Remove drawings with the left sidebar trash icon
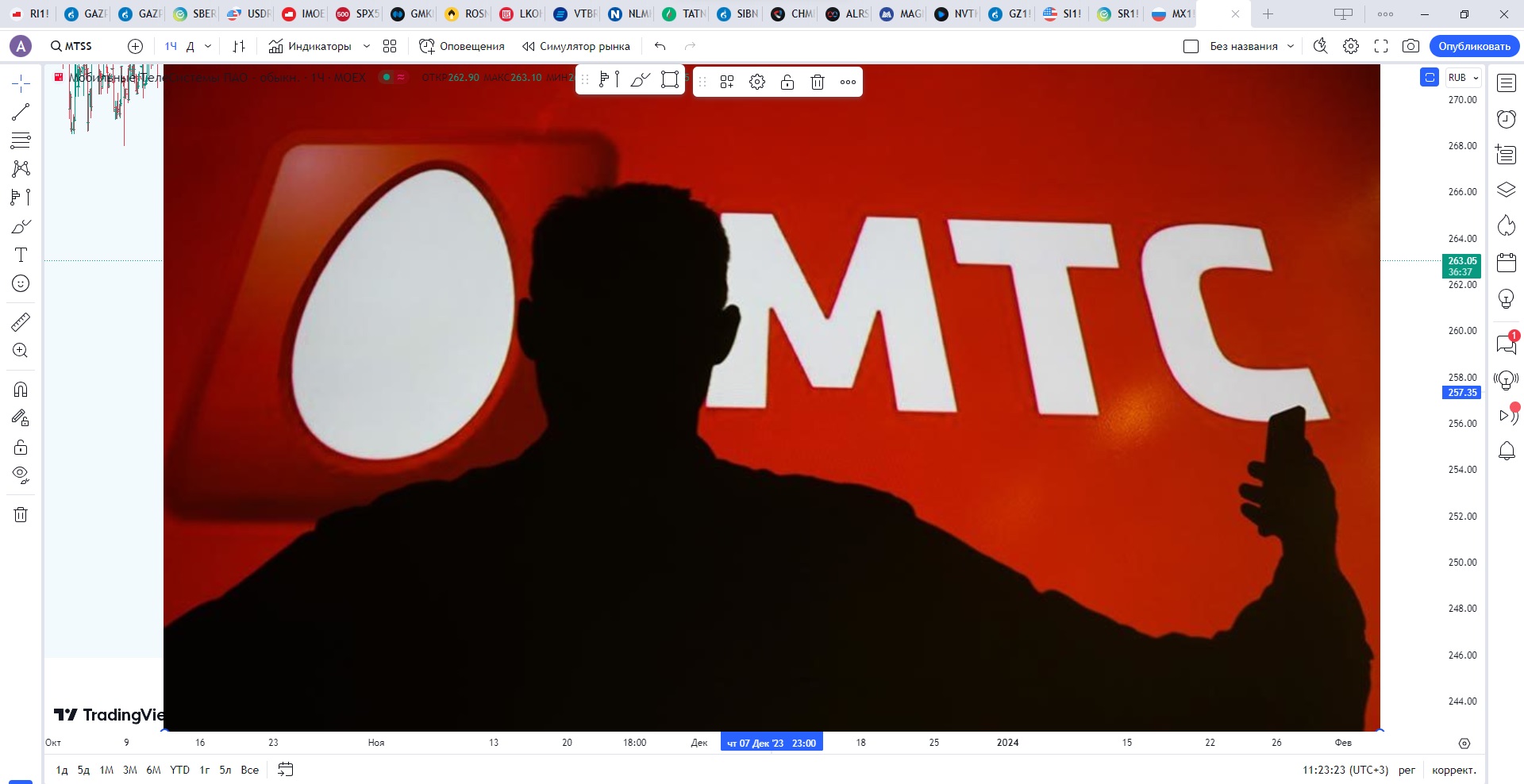Screen dimensions: 1524x784 coord(21,514)
